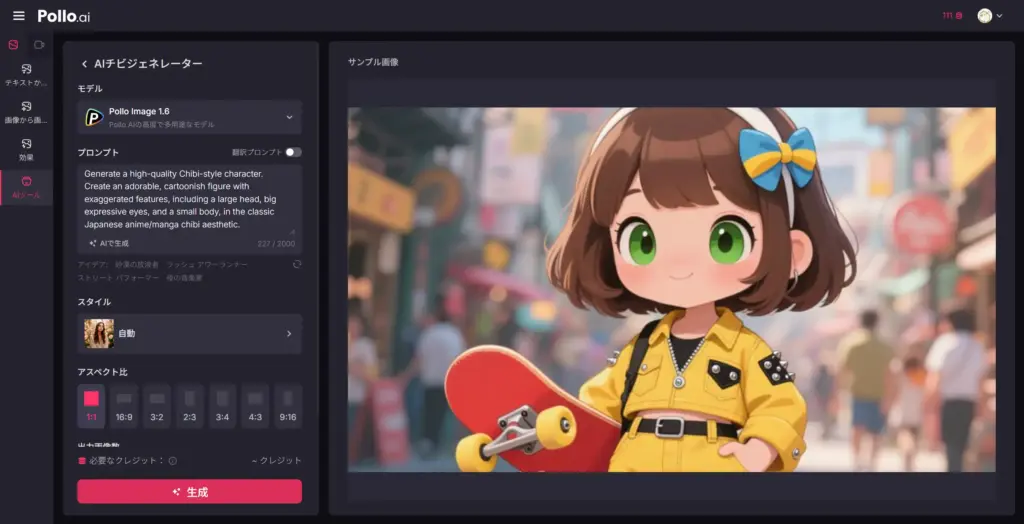The height and width of the screenshot is (524, 1024).
Task: Click the 111 credits counter in header
Action: point(952,16)
